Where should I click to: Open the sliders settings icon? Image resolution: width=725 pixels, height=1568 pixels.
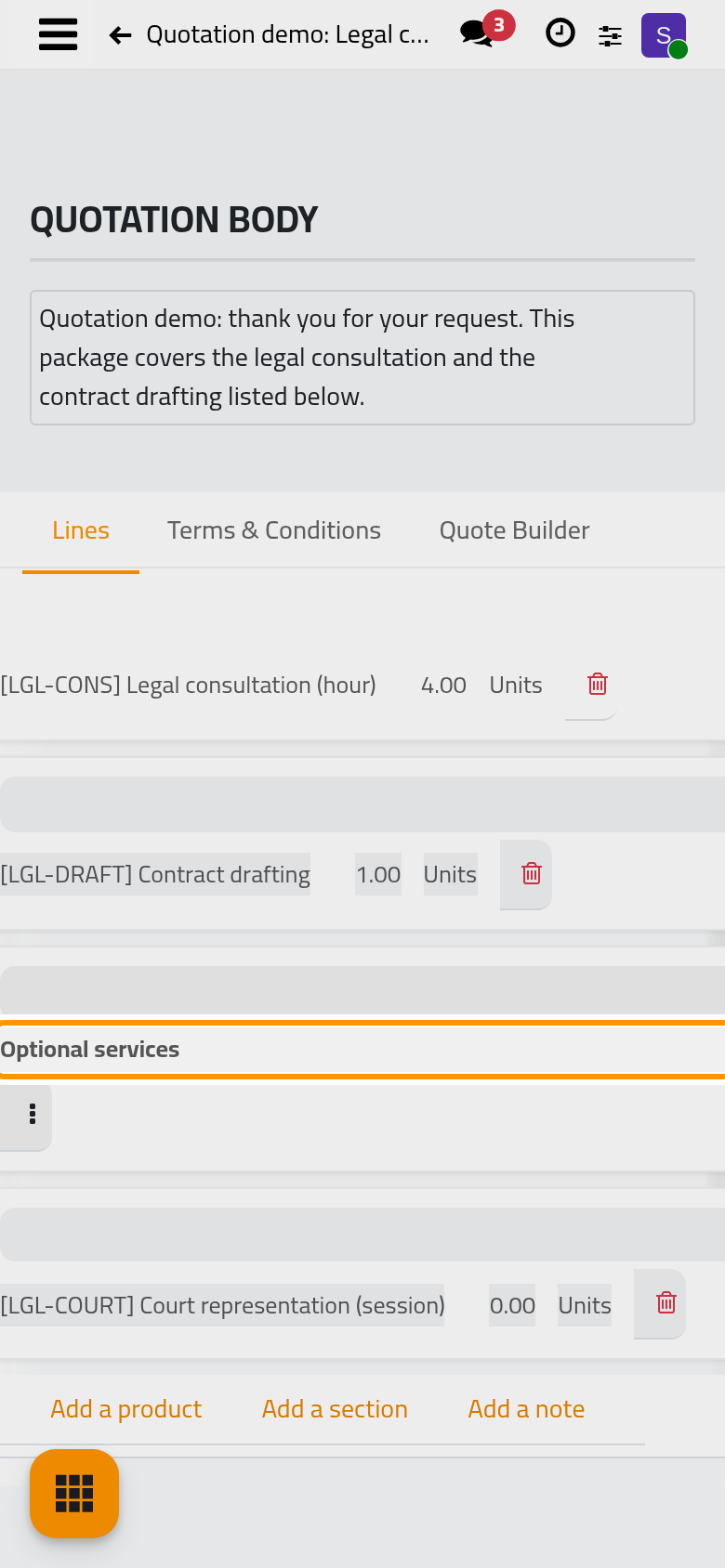pos(610,35)
